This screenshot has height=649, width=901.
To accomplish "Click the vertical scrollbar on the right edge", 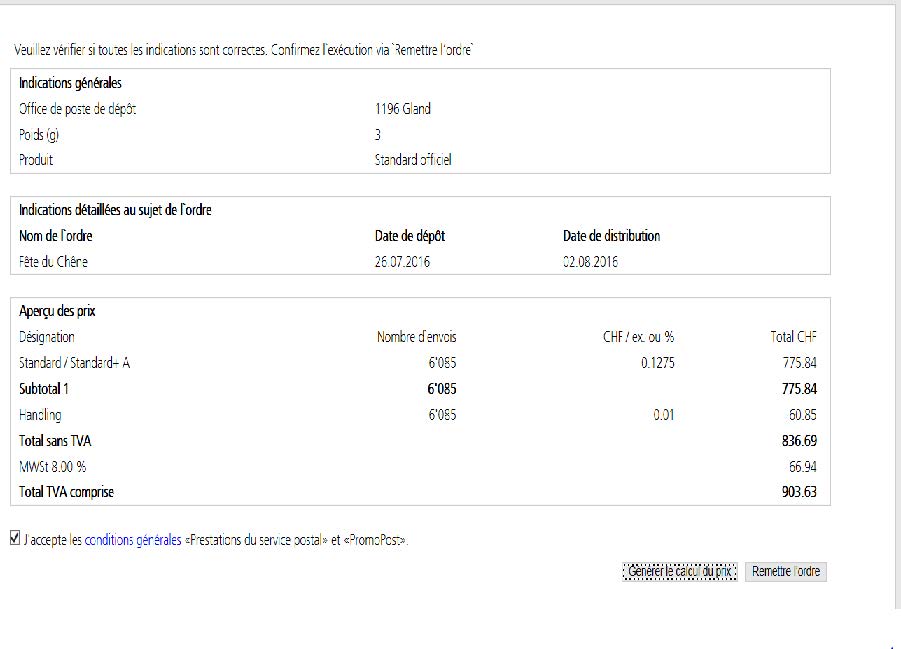I will 896,300.
